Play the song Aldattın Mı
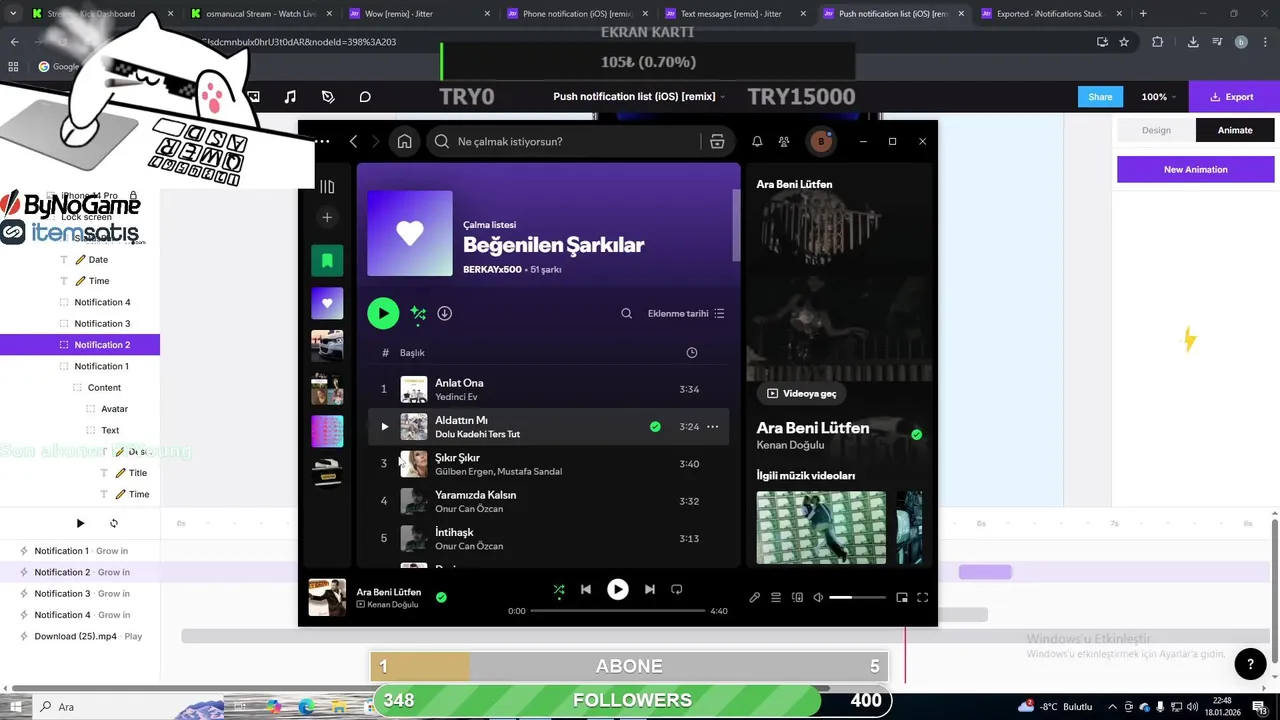Image resolution: width=1280 pixels, height=720 pixels. pos(384,427)
